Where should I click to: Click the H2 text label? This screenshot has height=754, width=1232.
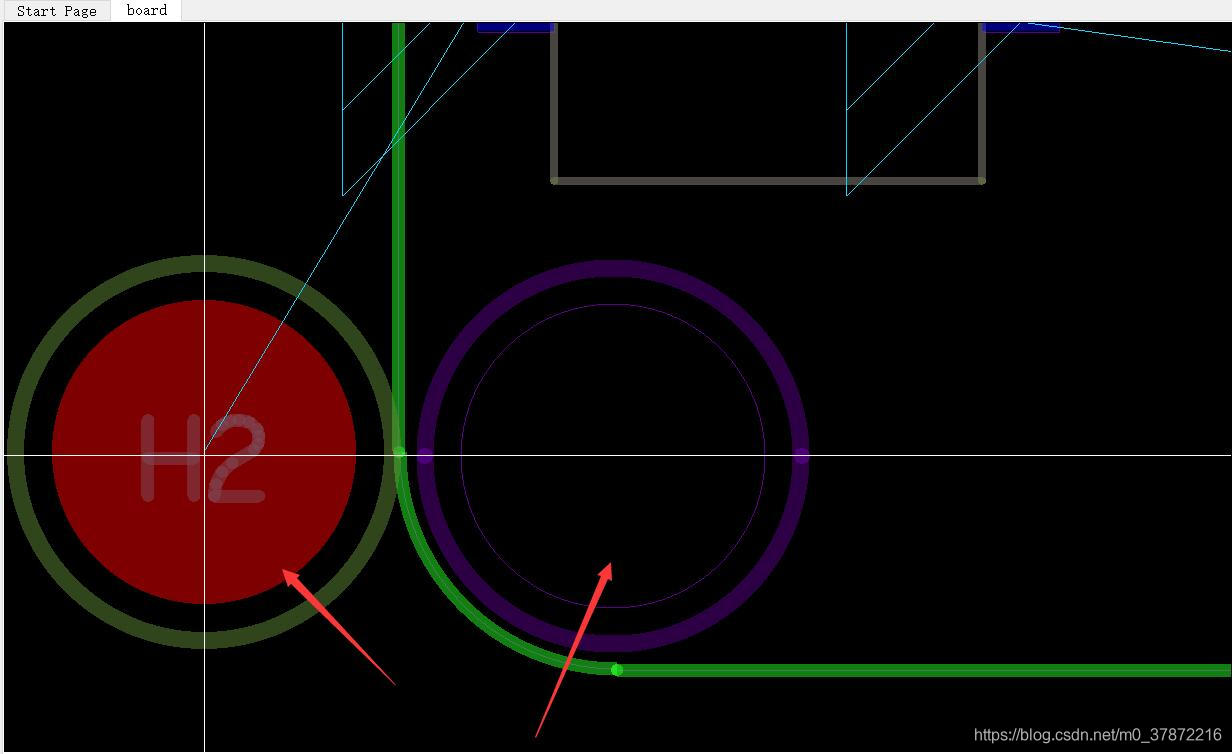pos(203,458)
